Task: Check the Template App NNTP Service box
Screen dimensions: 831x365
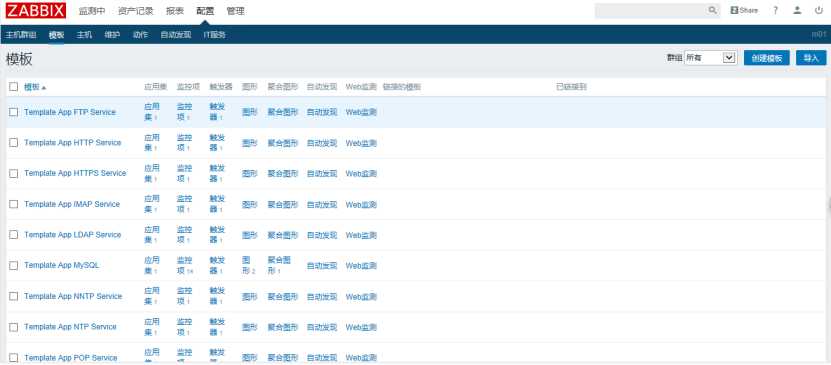Action: [x=14, y=296]
